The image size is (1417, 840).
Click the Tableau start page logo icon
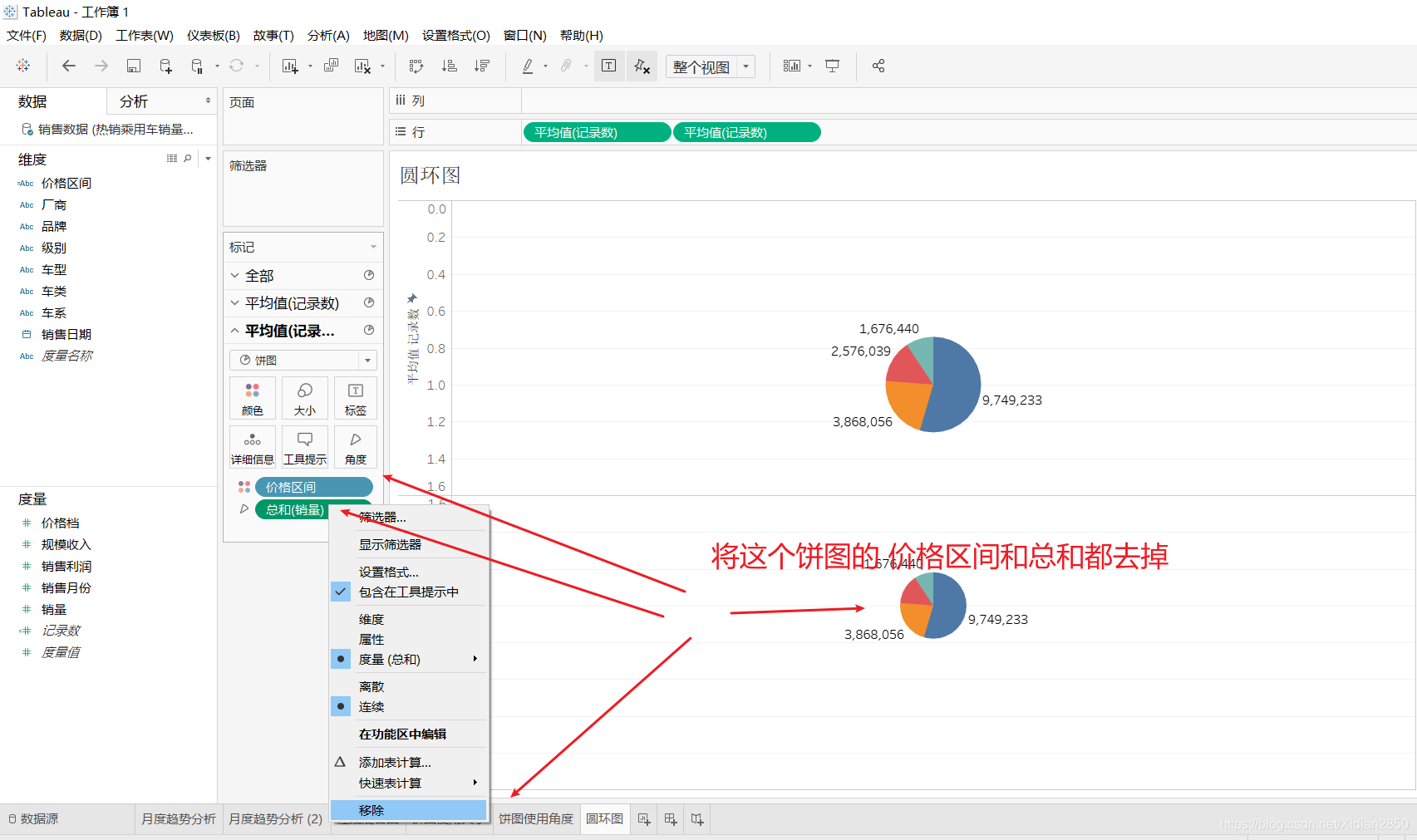(x=23, y=66)
